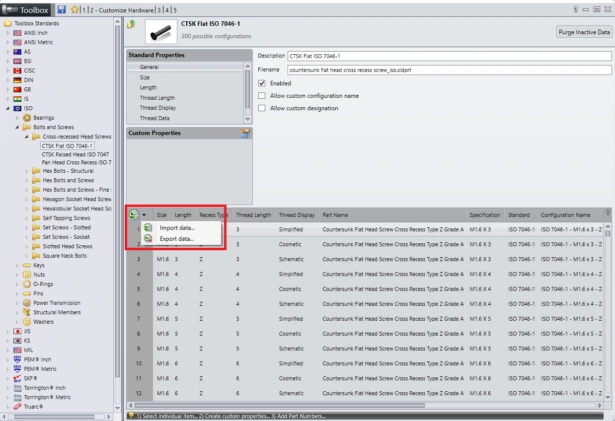Viewport: 615px width, 421px height.
Task: Click the status bar lightbulb tip icon
Action: [x=131, y=416]
